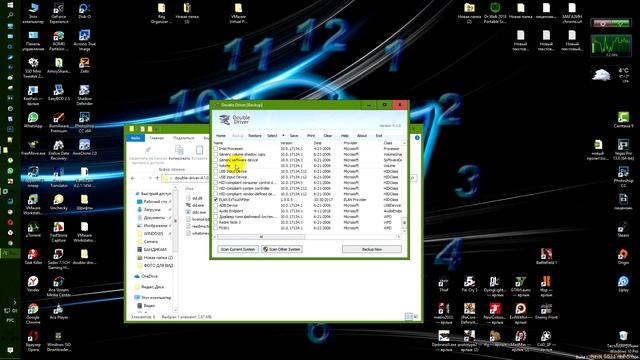Check the Volume driver checkbox
This screenshot has width=640, height=360.
216,166
